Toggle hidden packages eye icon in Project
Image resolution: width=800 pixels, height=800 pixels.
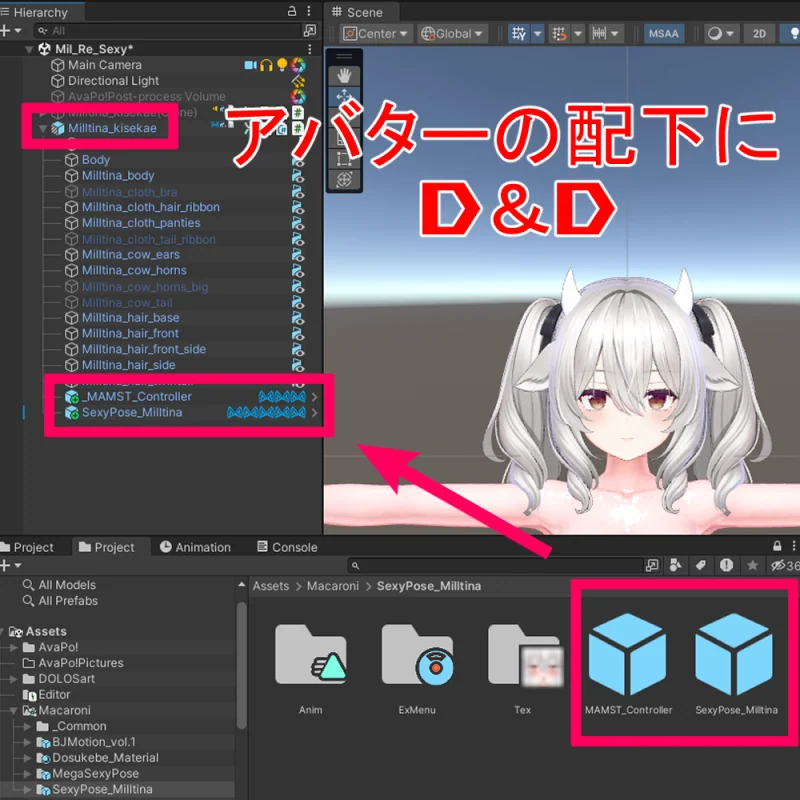pos(778,565)
